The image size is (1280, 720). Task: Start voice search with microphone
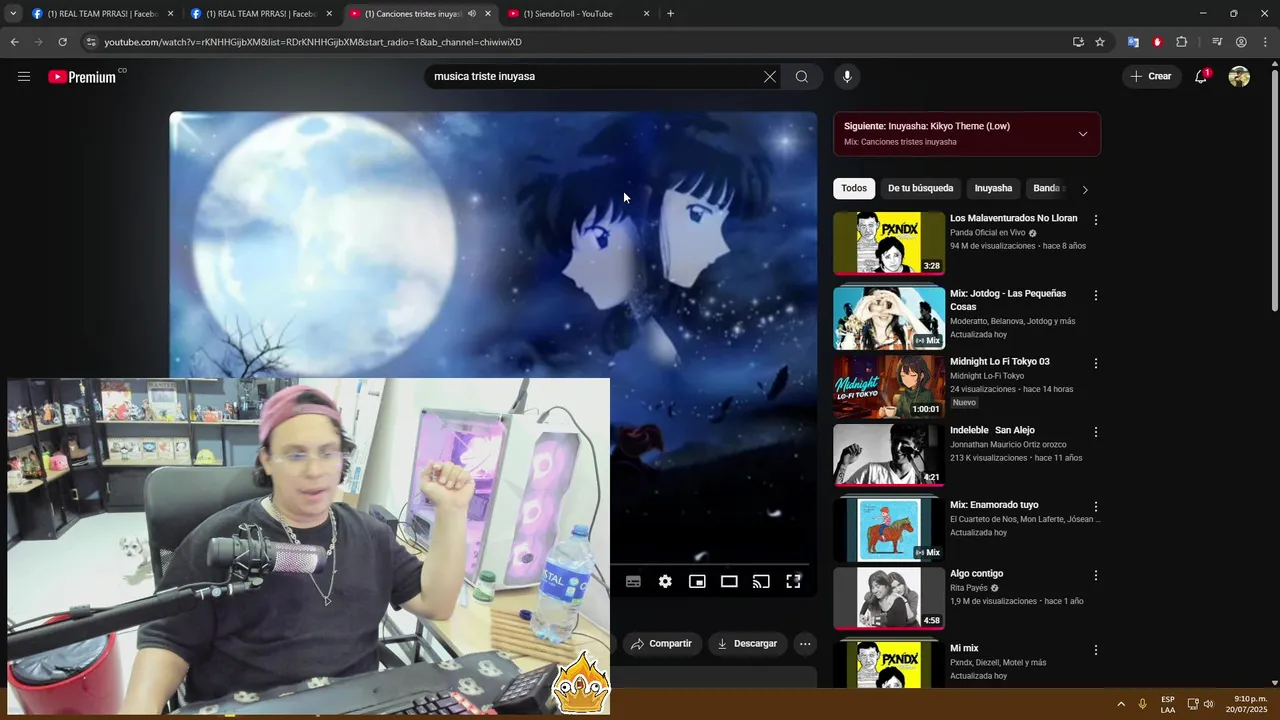point(847,77)
